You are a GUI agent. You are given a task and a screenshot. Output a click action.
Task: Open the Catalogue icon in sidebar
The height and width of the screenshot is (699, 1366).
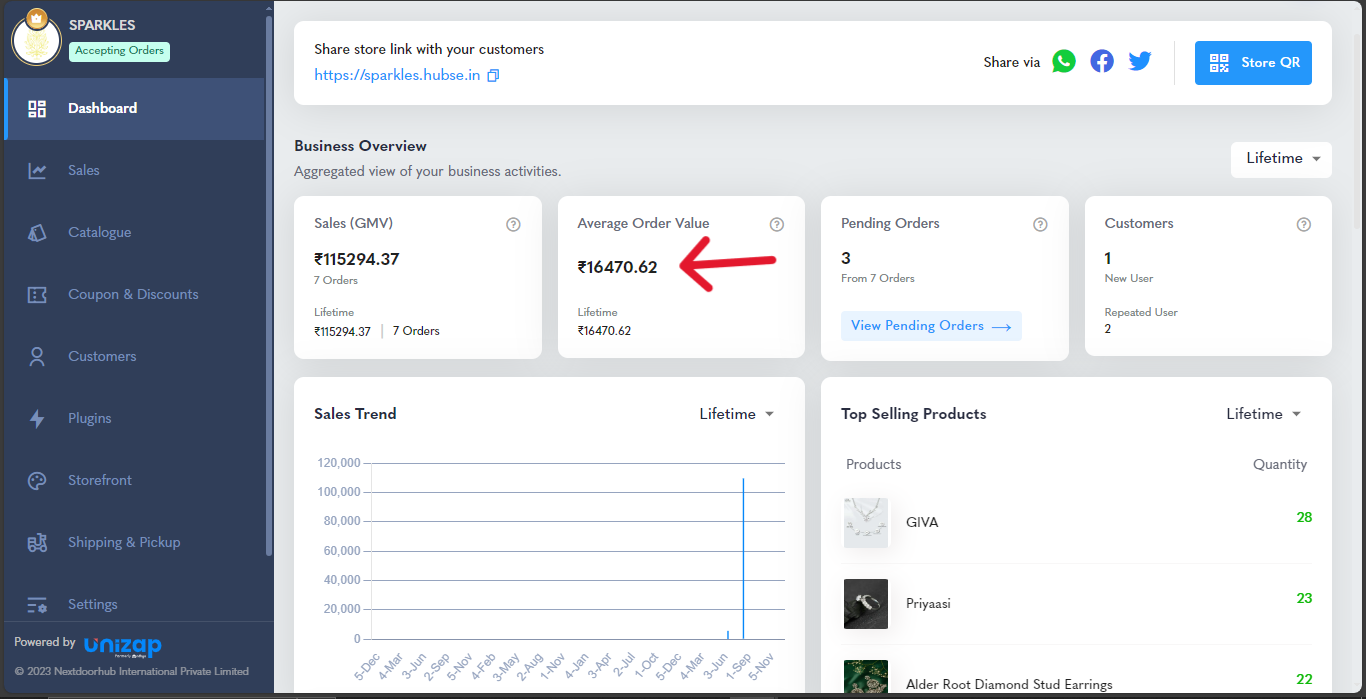37,233
